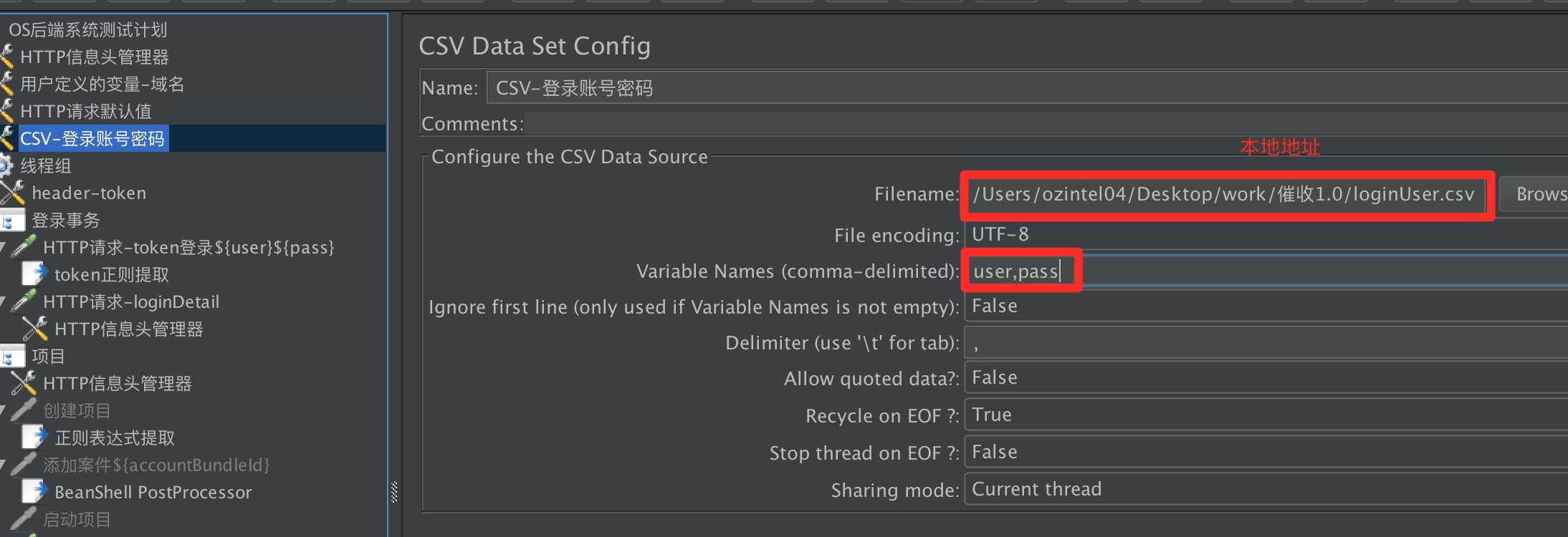Click the icon beside 正则表达式提取
The height and width of the screenshot is (537, 1568).
pos(34,437)
